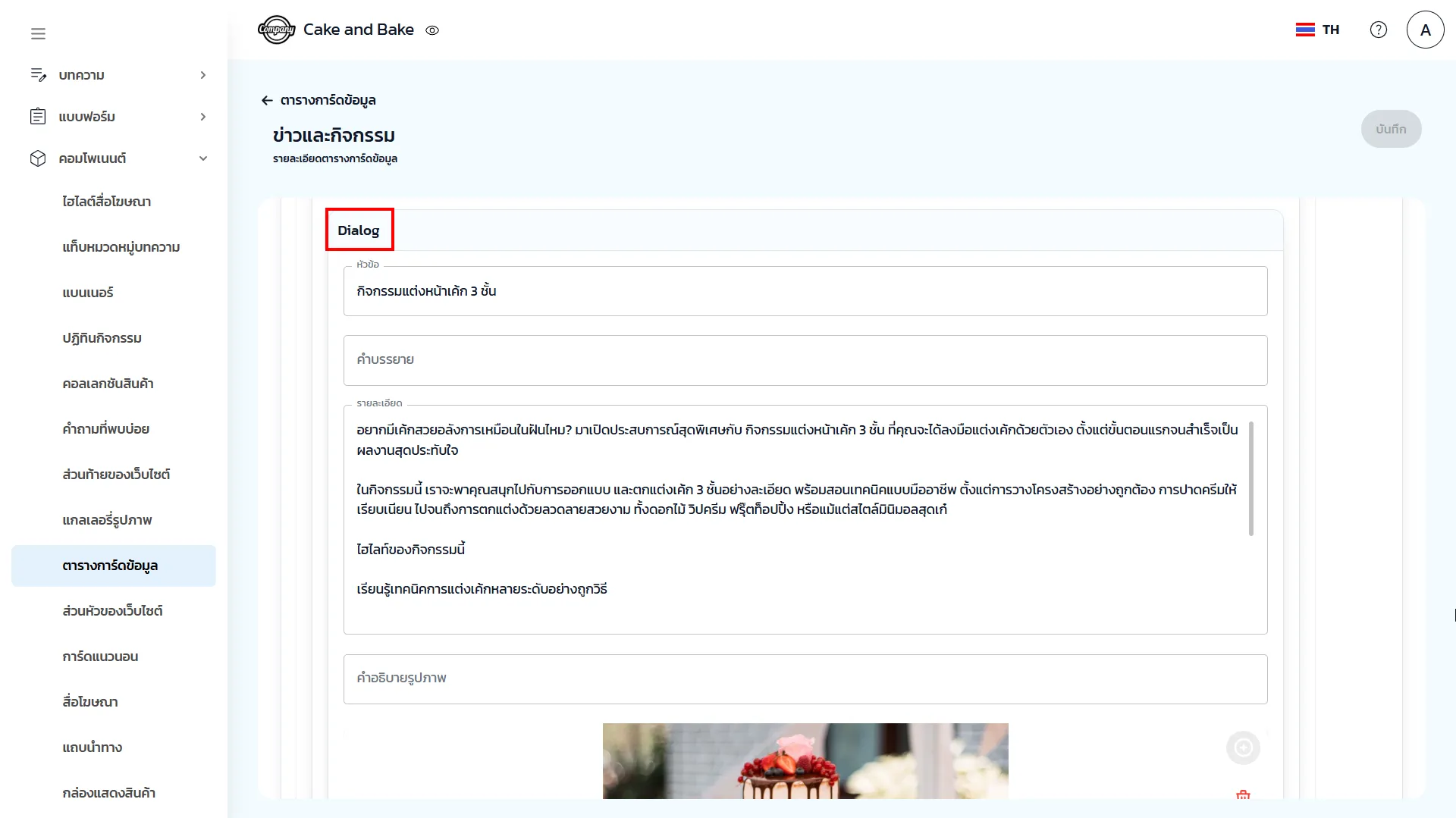Open ปฏิทินกิจกรรม in the sidebar

(x=102, y=338)
